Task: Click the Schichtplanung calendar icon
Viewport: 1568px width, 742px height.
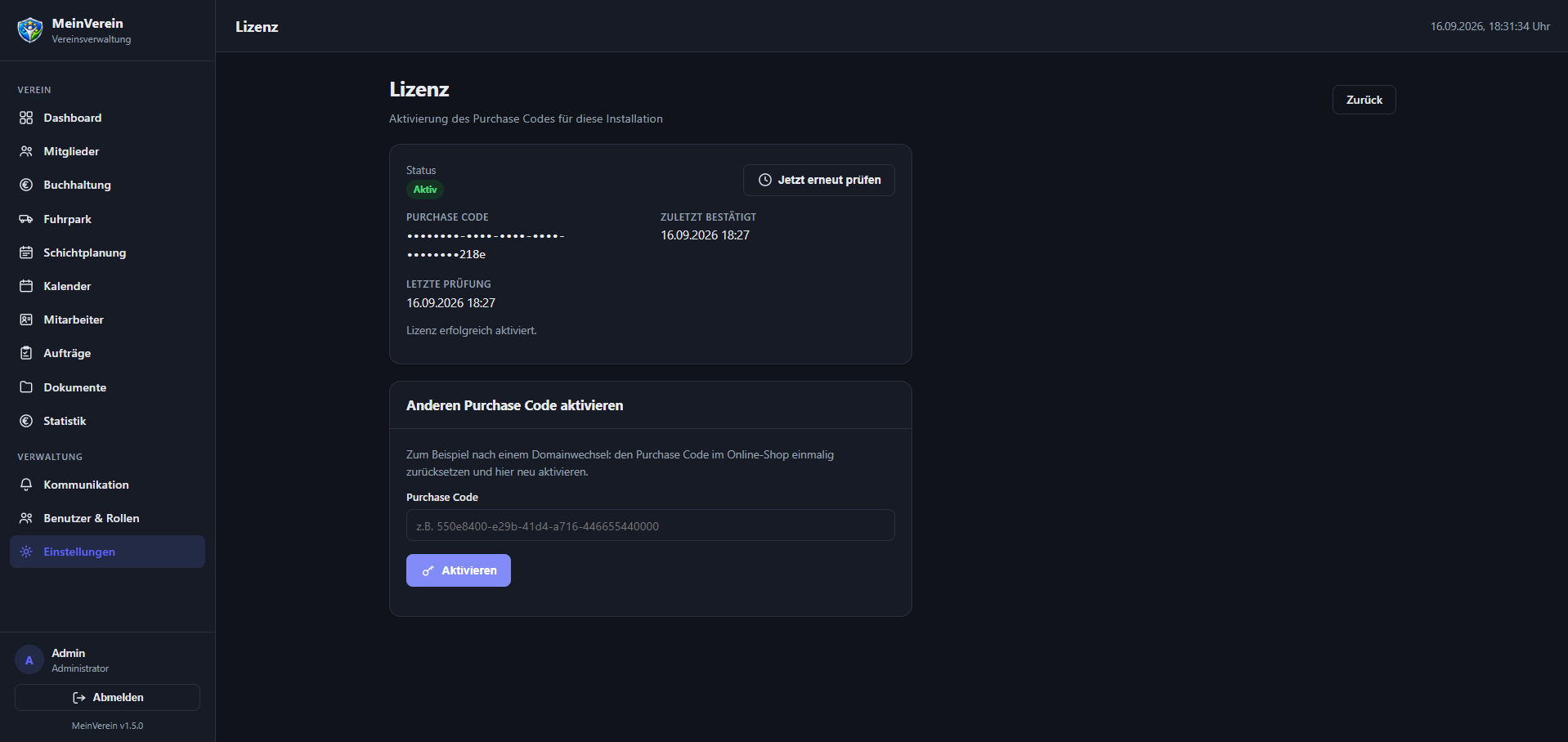Action: click(26, 253)
